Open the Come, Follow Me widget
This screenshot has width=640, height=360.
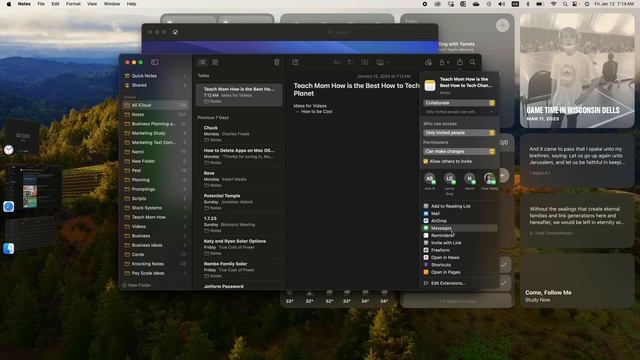click(577, 281)
